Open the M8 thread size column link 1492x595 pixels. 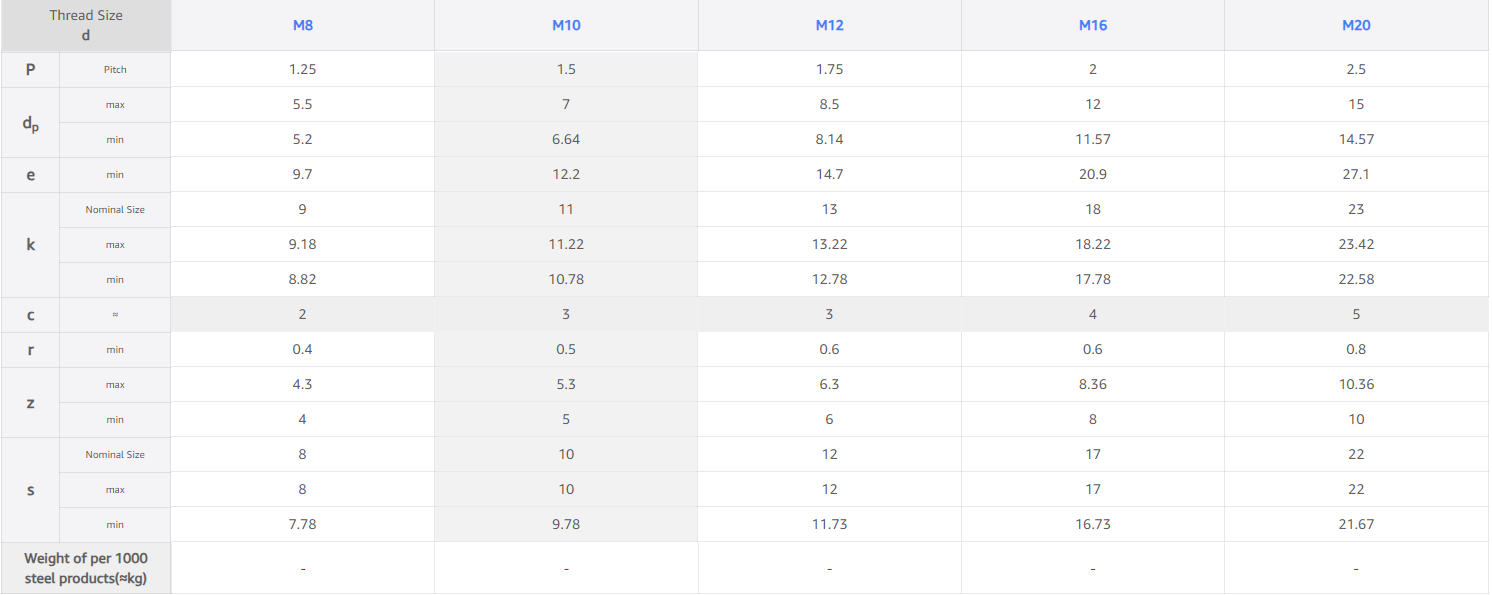pyautogui.click(x=303, y=25)
